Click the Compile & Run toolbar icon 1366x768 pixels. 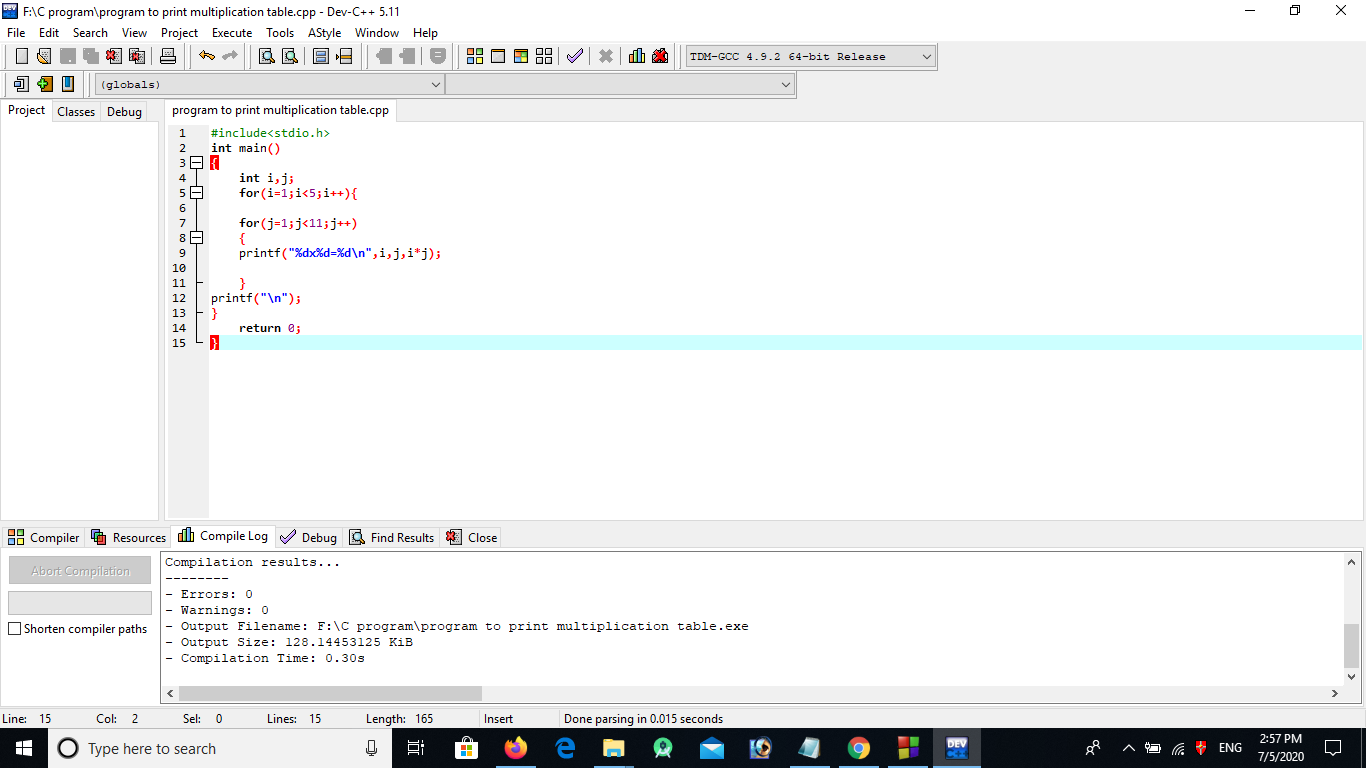521,56
